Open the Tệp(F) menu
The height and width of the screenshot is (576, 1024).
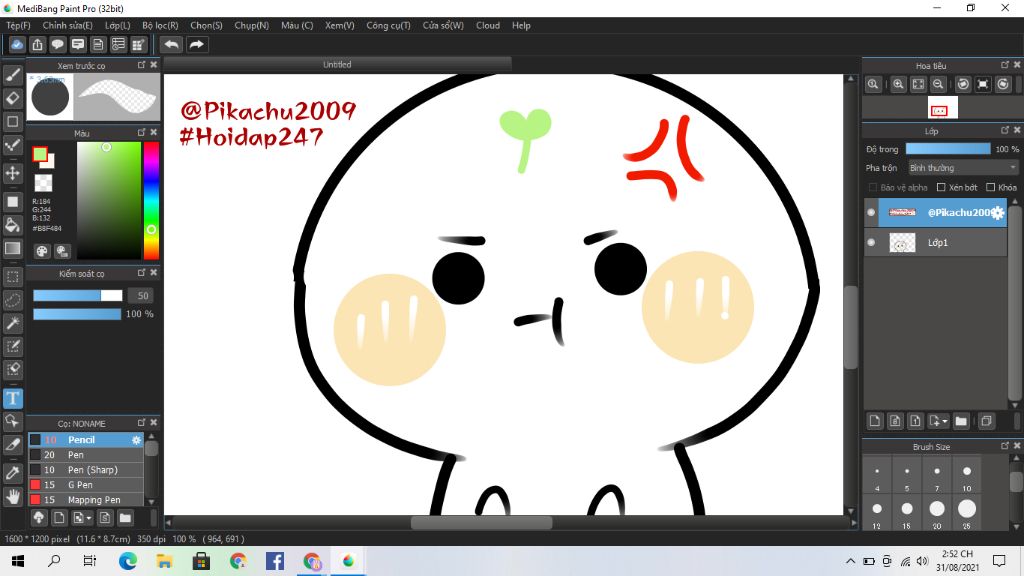18,25
